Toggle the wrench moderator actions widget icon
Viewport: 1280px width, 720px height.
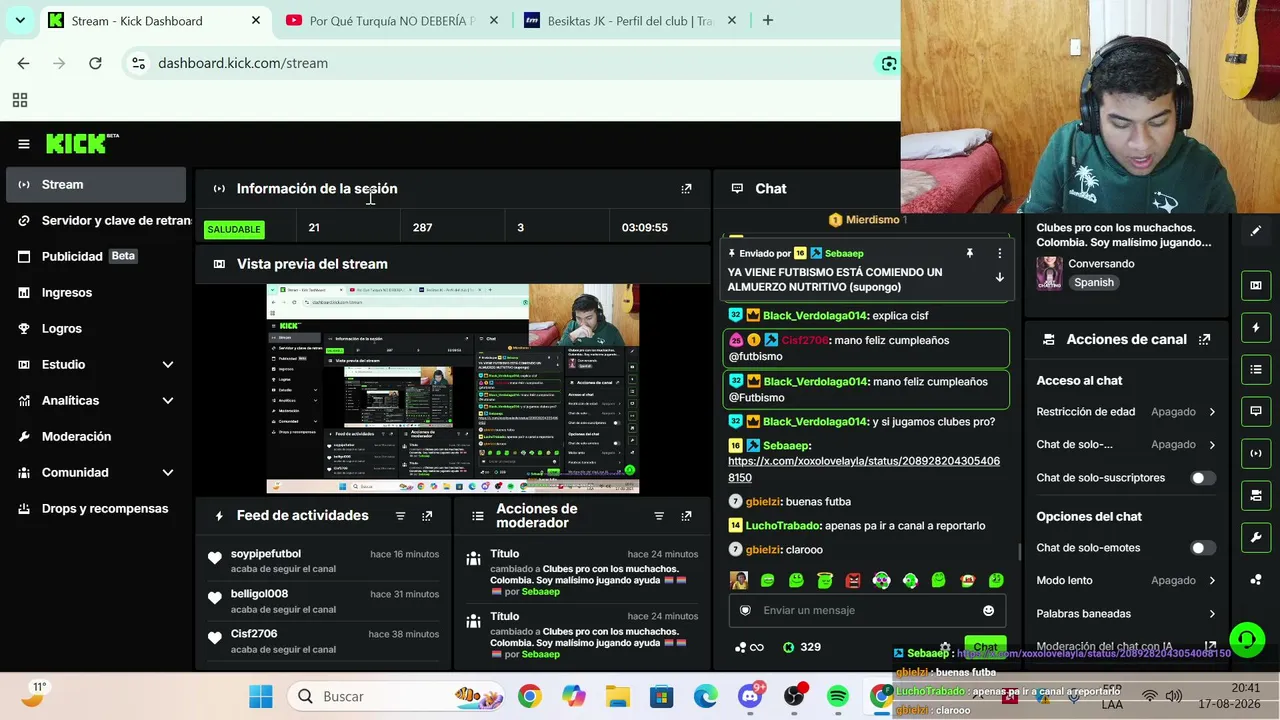click(x=1256, y=538)
